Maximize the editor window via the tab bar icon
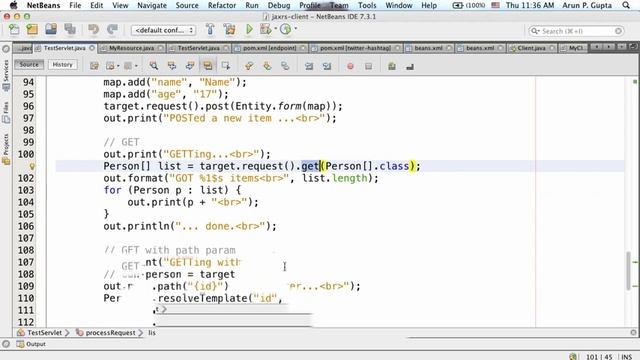This screenshot has width=640, height=360. coord(633,47)
